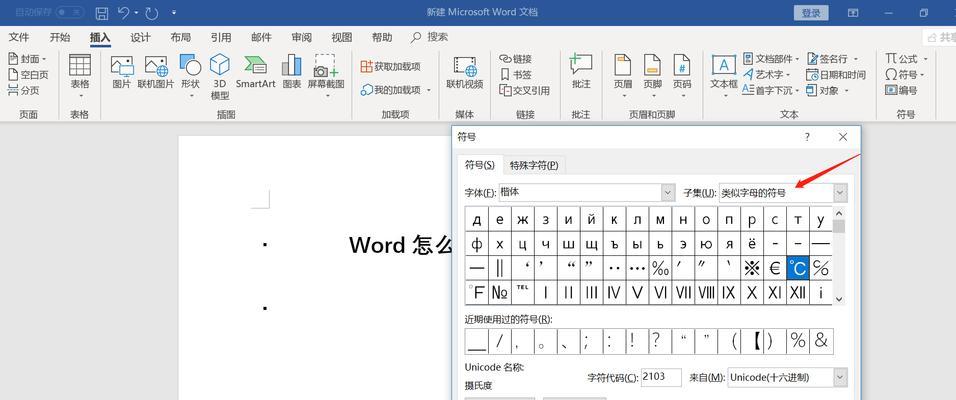Open the Header (页眉) options
The width and height of the screenshot is (956, 400).
point(622,76)
